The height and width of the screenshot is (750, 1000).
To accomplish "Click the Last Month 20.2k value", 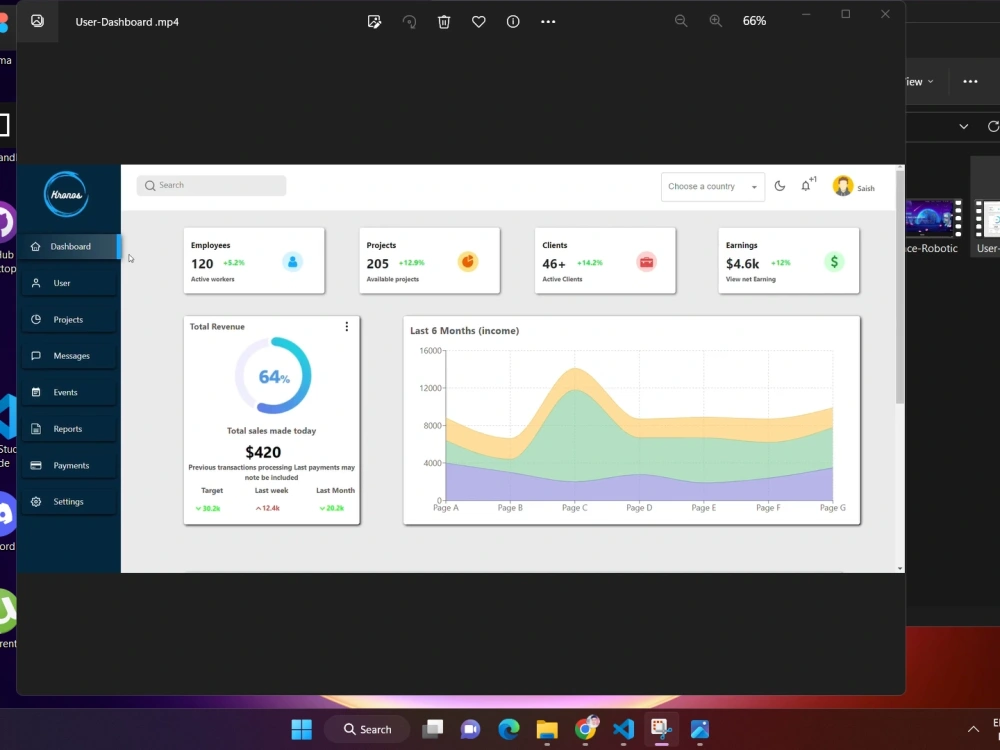I will (x=332, y=508).
